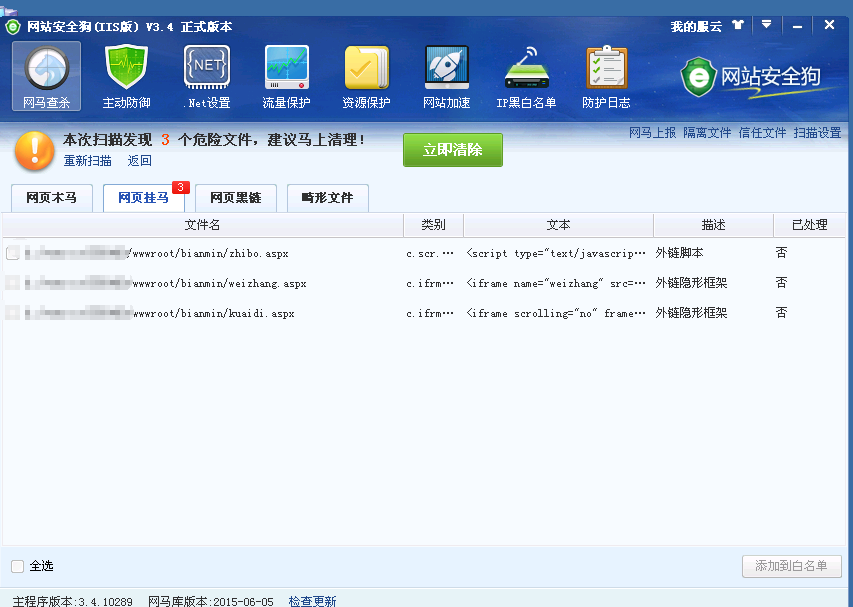Open the 主动防御 shield module

126,76
